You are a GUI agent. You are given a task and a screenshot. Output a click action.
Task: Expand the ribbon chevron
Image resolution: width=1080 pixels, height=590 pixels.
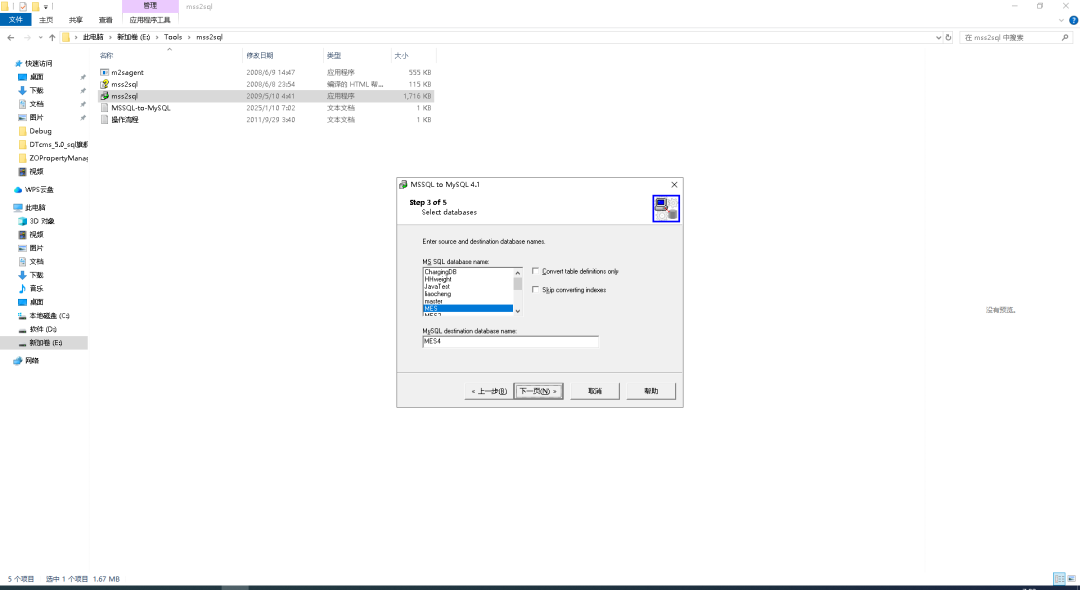coord(1061,20)
